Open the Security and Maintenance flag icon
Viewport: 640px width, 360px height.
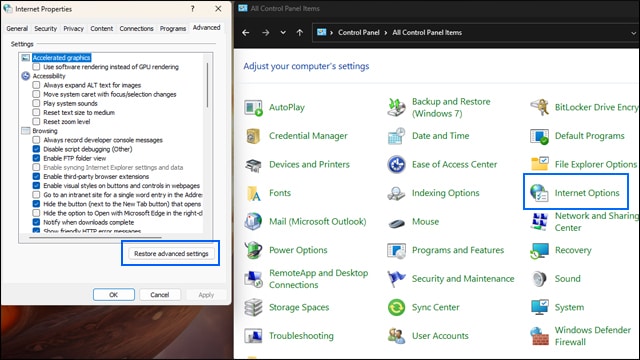click(x=396, y=279)
